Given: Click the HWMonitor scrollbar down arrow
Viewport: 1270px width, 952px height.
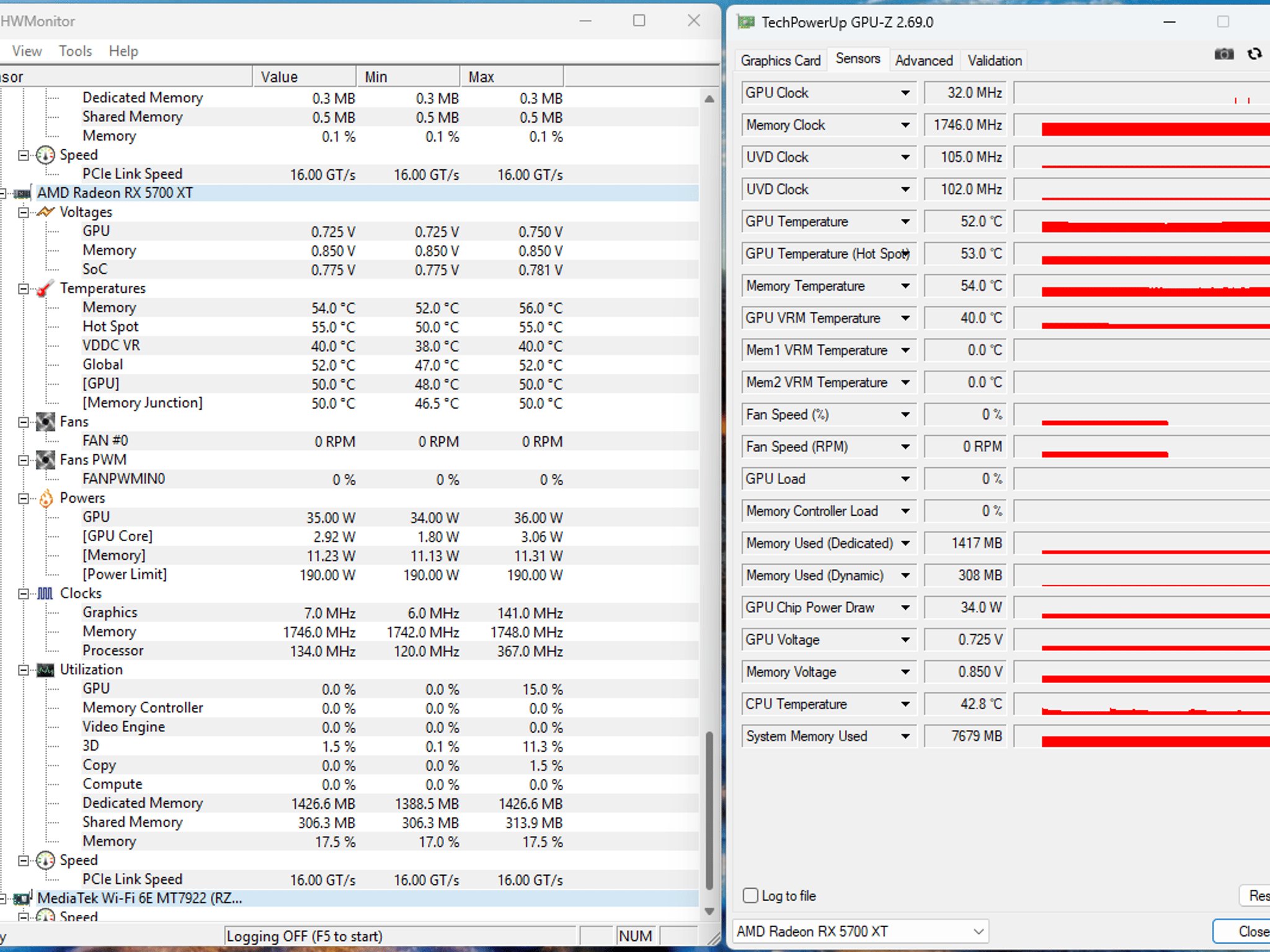Looking at the screenshot, I should [x=709, y=911].
